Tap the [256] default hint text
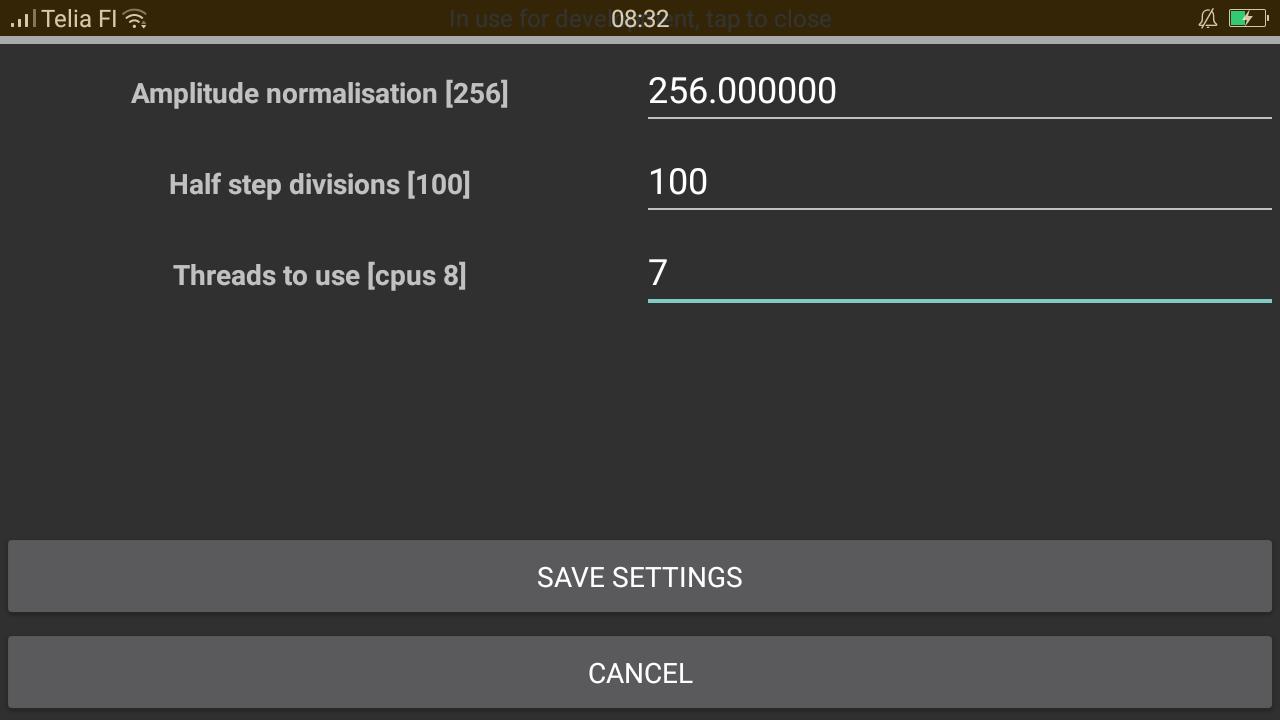The width and height of the screenshot is (1280, 720). 477,94
